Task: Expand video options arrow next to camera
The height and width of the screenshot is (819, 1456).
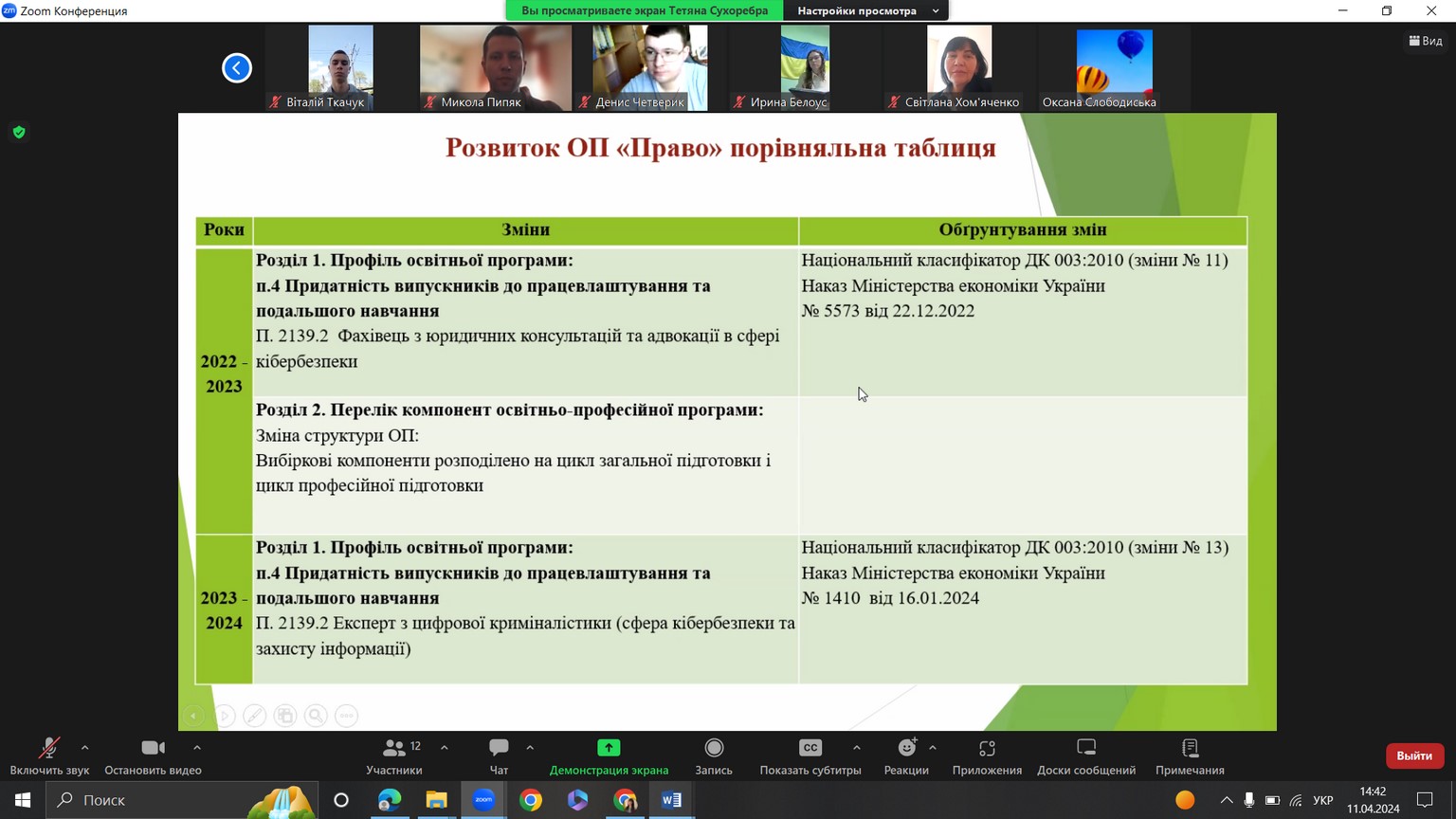Action: click(197, 748)
